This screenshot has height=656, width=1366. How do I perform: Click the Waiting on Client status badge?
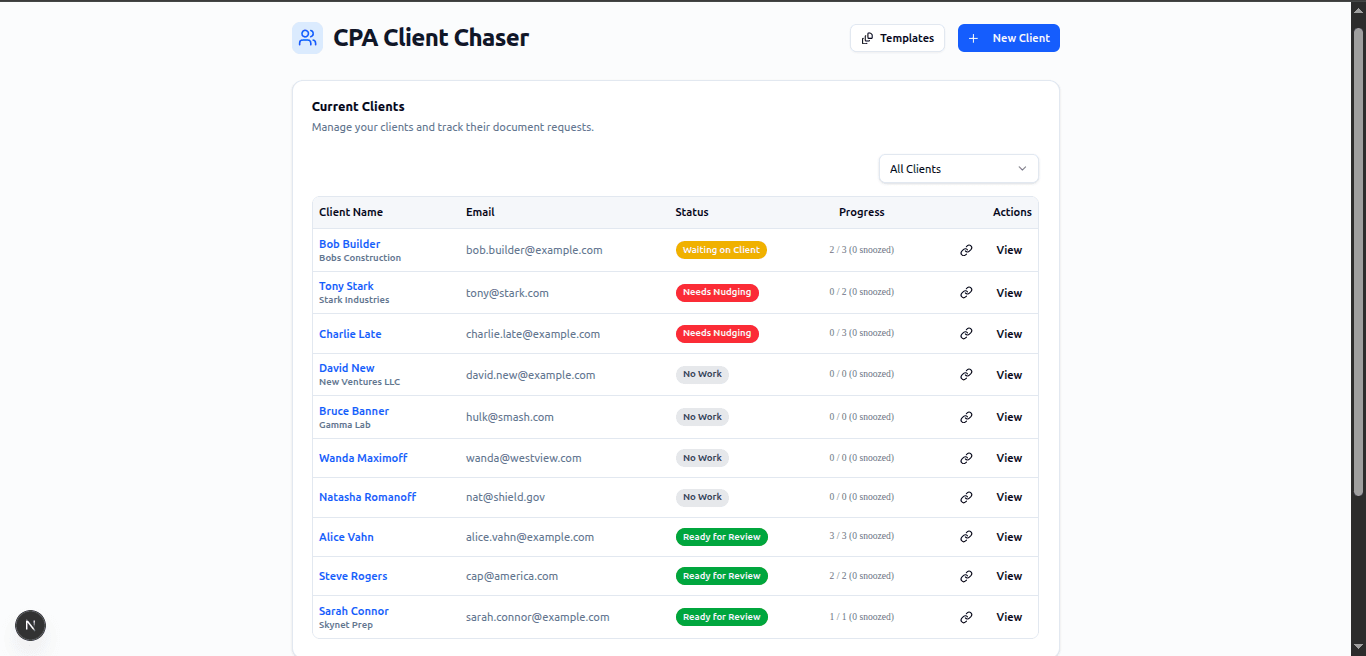[721, 250]
